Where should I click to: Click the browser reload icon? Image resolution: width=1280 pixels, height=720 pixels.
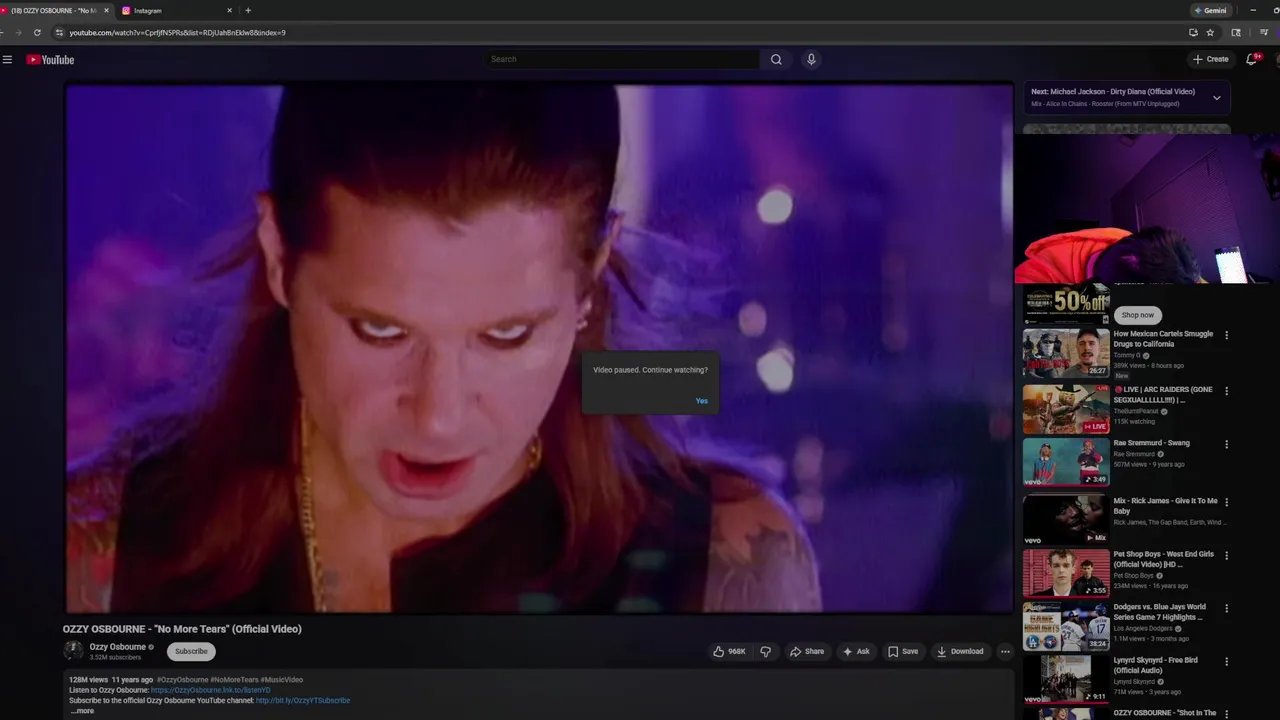tap(37, 32)
